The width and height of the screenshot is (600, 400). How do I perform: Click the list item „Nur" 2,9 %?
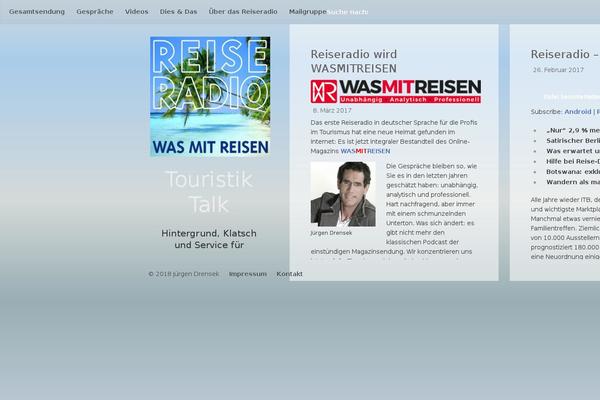(x=573, y=131)
